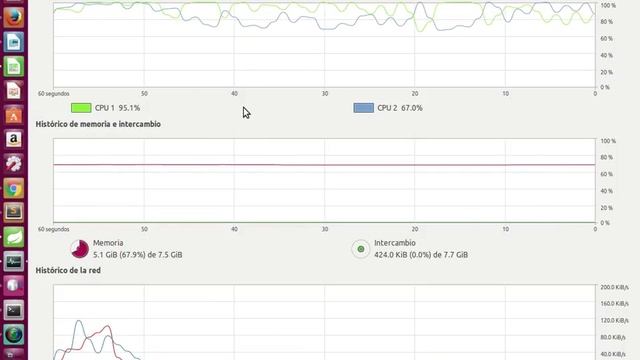Pick the CPU 1 green color swatch
The height and width of the screenshot is (360, 640).
(x=81, y=108)
